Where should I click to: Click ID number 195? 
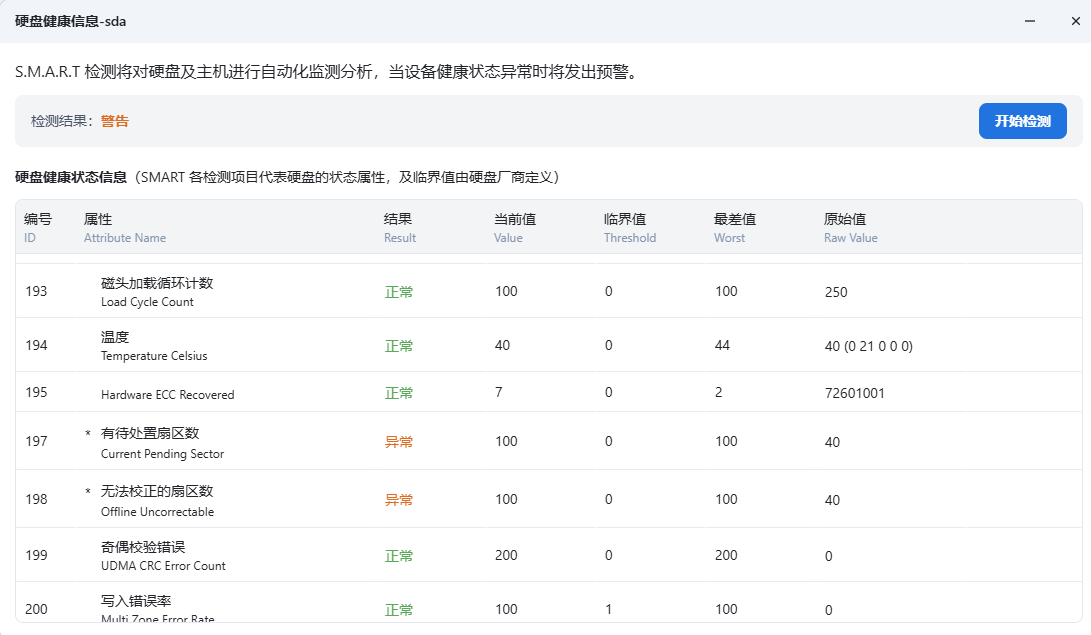pos(36,392)
